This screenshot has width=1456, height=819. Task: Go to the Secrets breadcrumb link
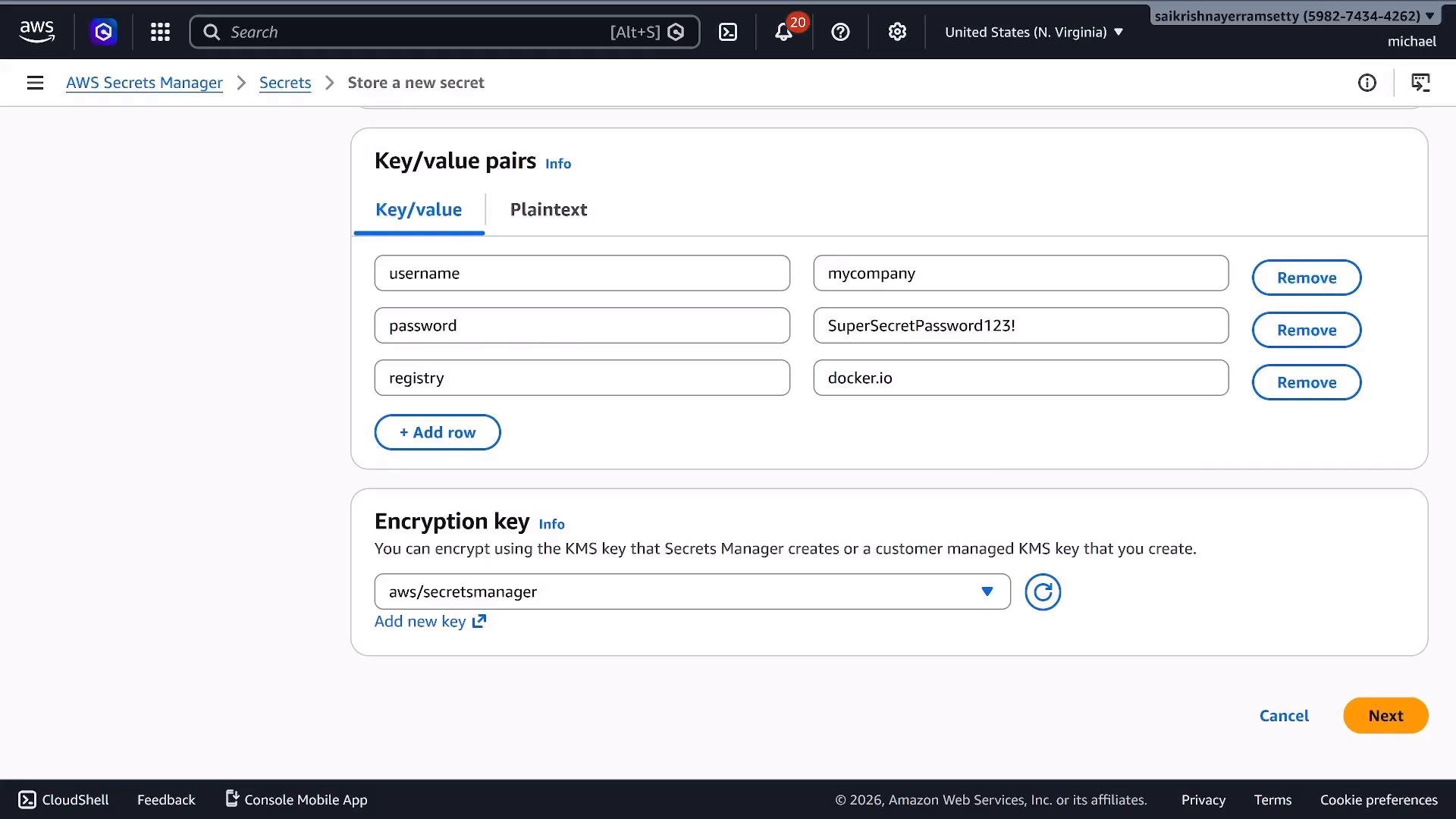point(285,83)
